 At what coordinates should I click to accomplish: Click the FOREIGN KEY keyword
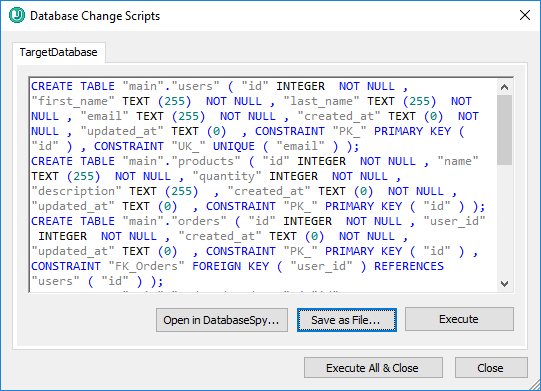tap(230, 266)
